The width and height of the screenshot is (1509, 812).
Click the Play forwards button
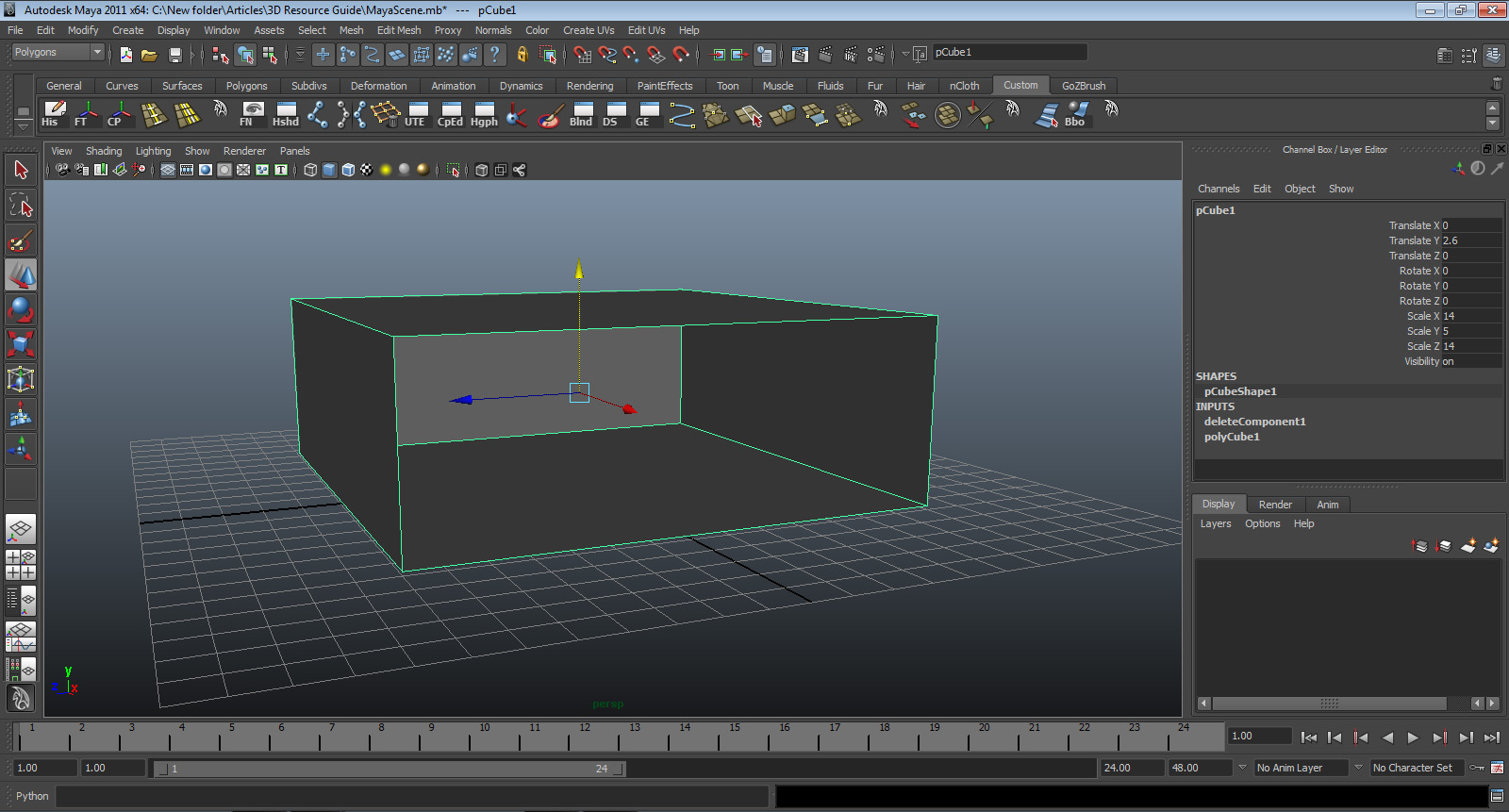tap(1413, 737)
